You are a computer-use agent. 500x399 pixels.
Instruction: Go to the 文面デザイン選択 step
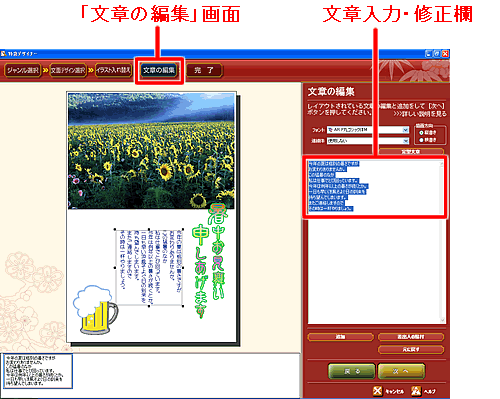click(68, 70)
